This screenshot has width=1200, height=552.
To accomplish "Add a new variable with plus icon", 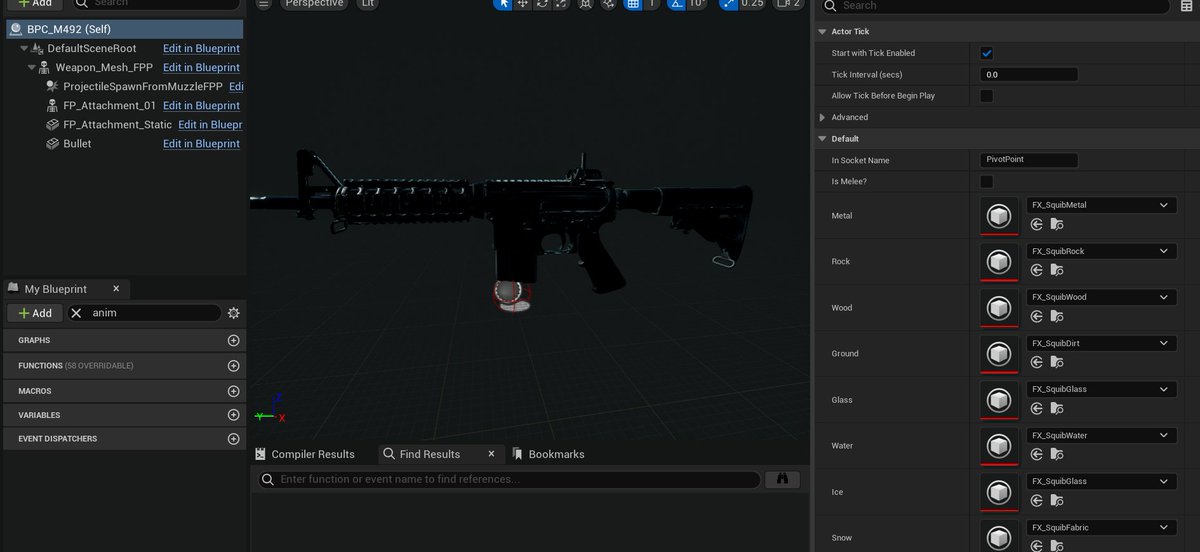I will pos(234,415).
